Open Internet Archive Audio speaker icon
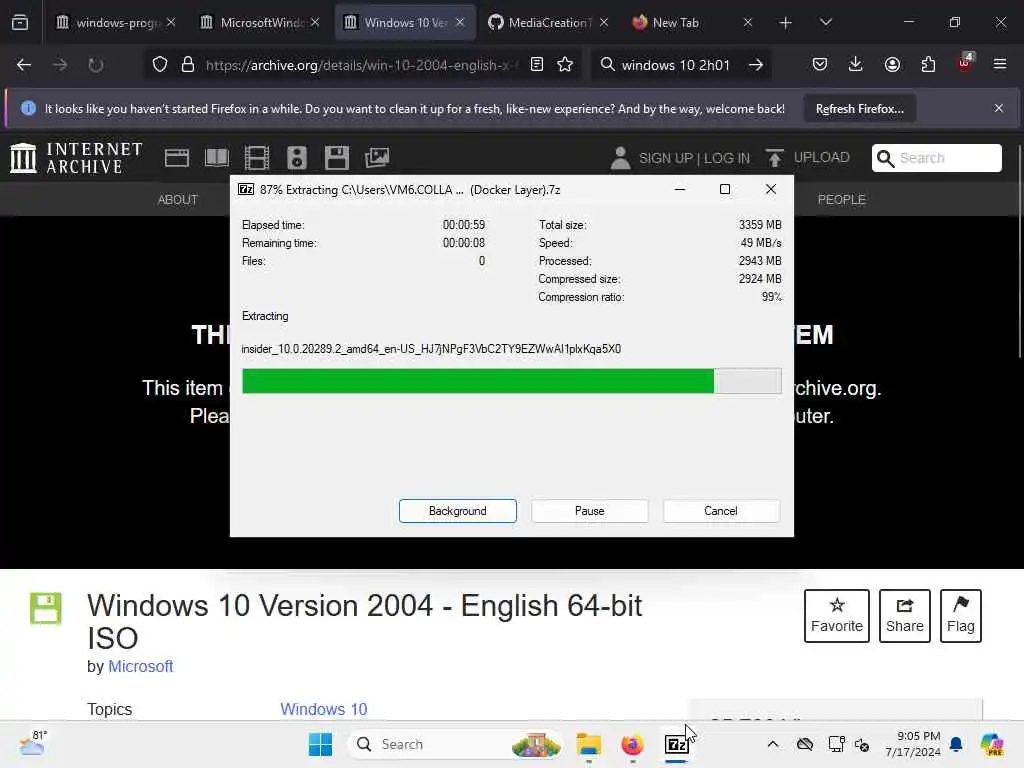Viewport: 1024px width, 768px height. coord(296,157)
